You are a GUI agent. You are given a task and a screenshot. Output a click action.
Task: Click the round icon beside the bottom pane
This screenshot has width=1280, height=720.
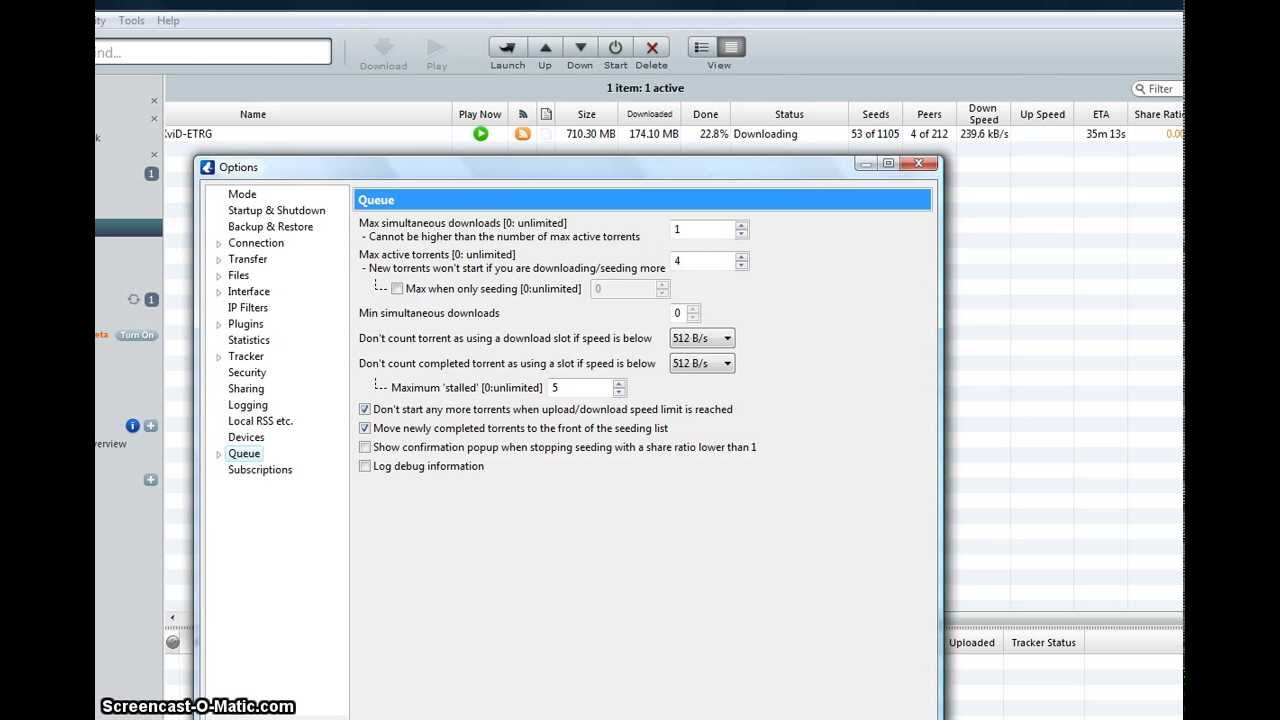pyautogui.click(x=173, y=642)
